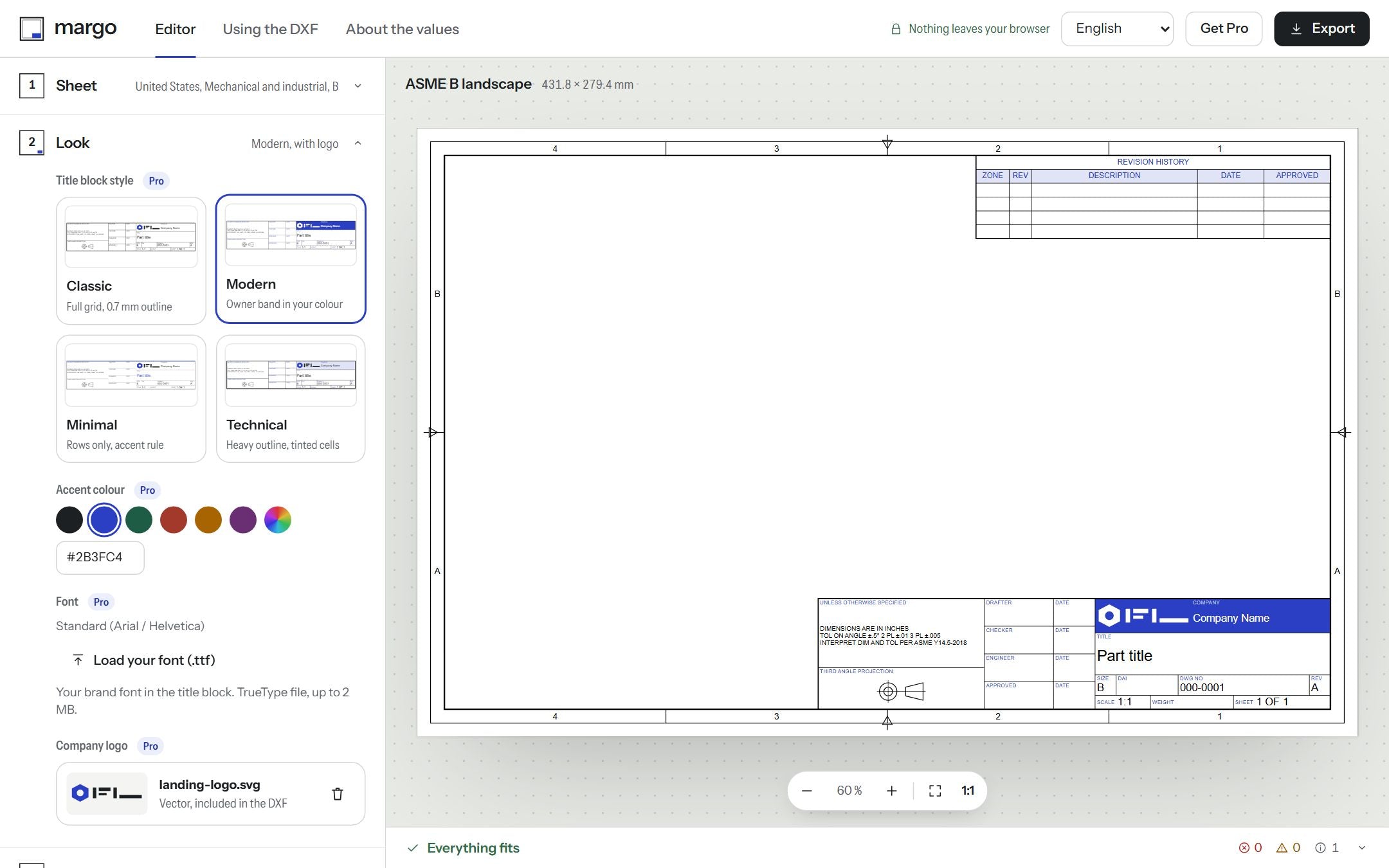Click the margo logo icon

click(32, 29)
